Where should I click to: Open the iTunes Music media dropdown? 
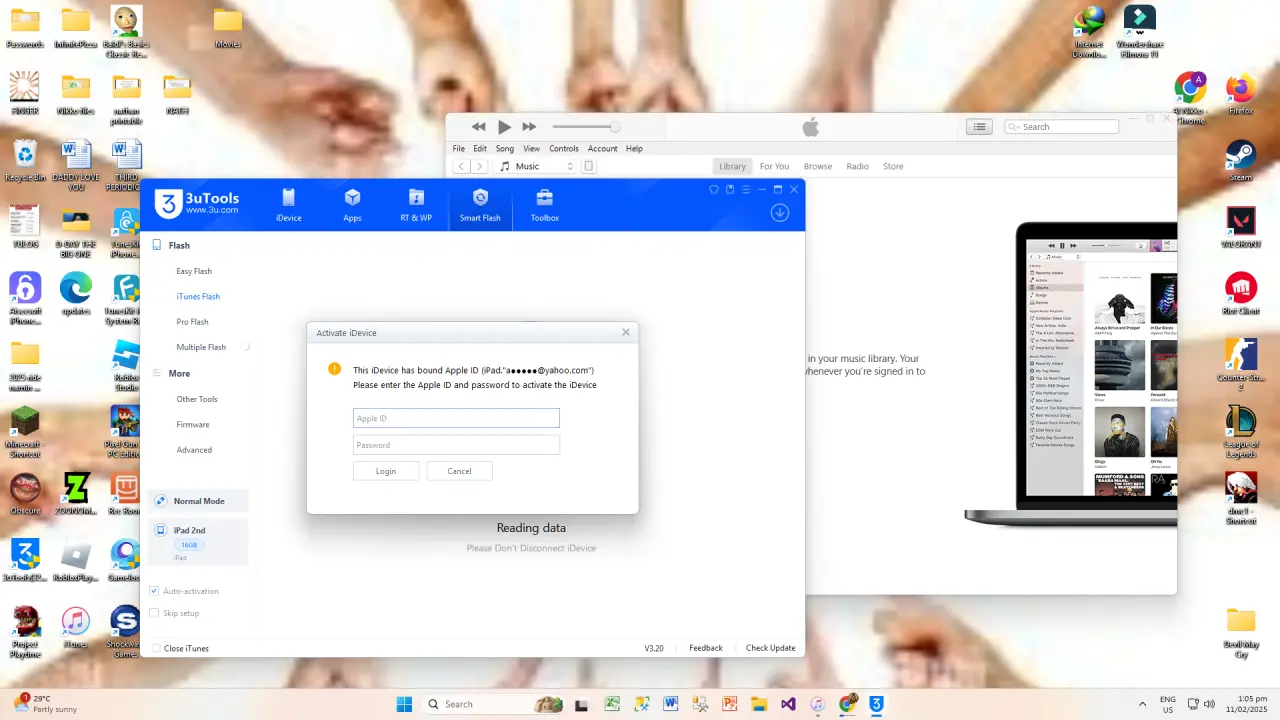click(537, 166)
